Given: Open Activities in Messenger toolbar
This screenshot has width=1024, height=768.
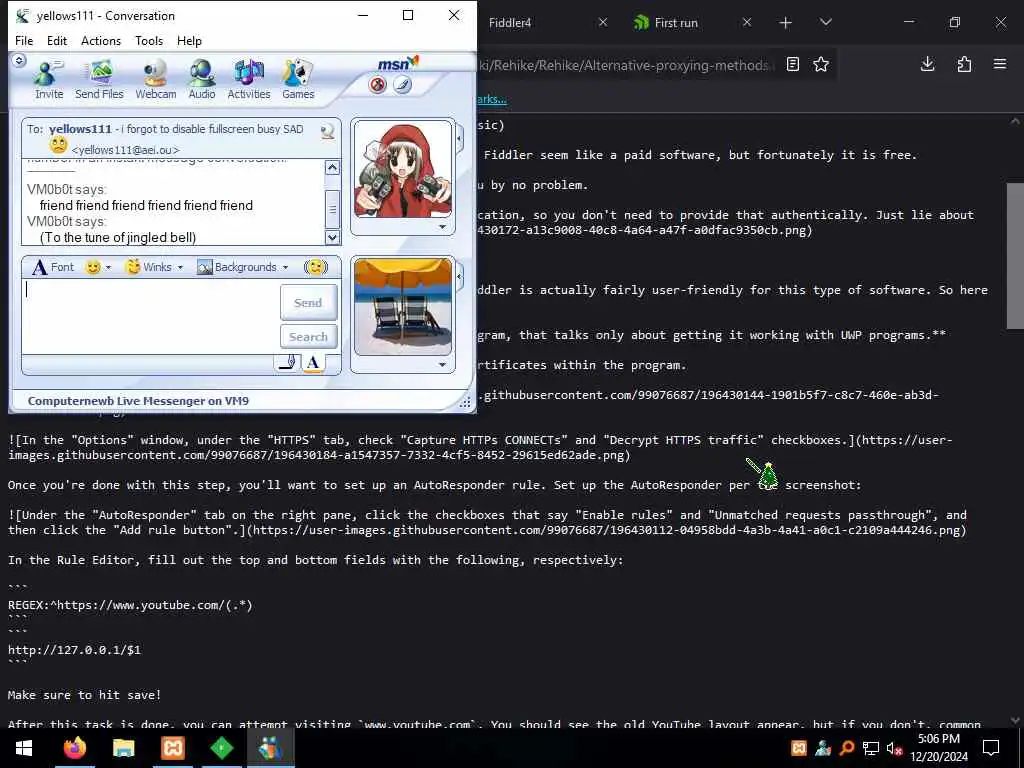Looking at the screenshot, I should click(x=249, y=79).
